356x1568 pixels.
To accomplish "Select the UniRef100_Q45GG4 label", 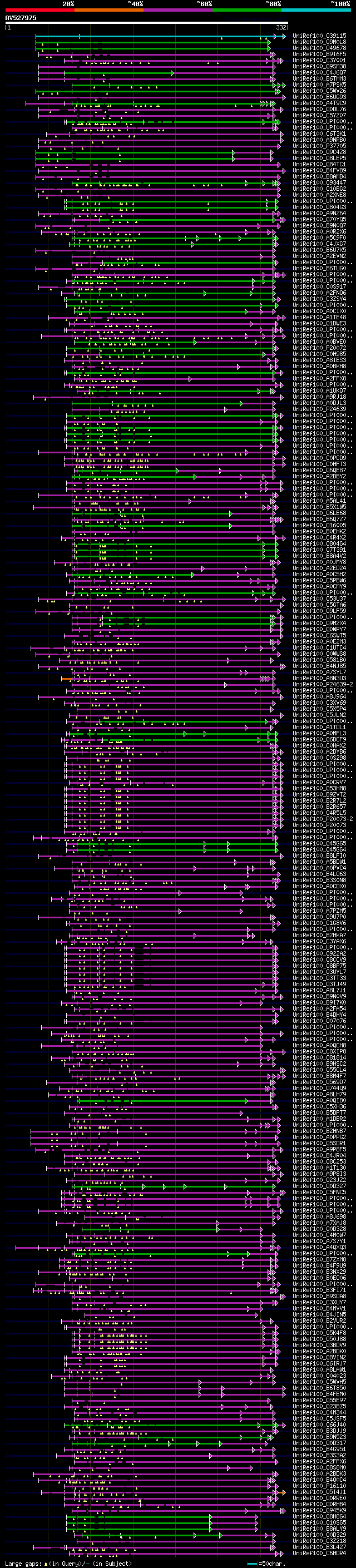I will point(319,850).
